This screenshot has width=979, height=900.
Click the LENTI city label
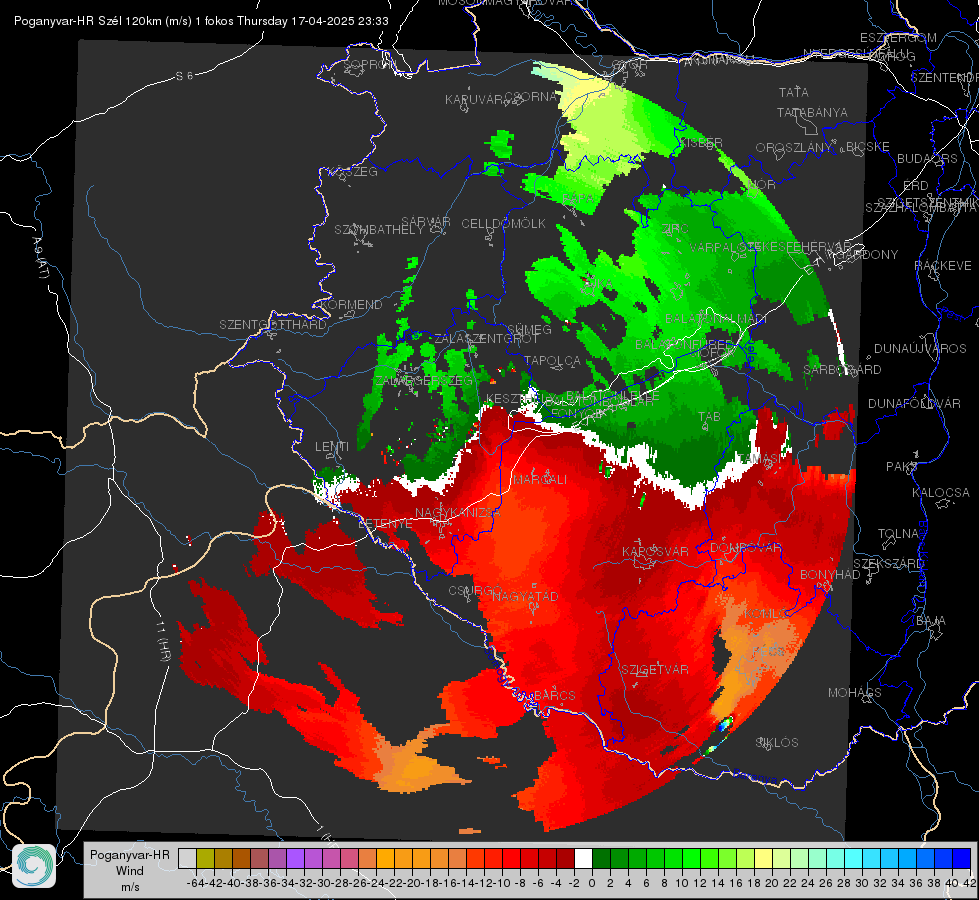[x=332, y=447]
